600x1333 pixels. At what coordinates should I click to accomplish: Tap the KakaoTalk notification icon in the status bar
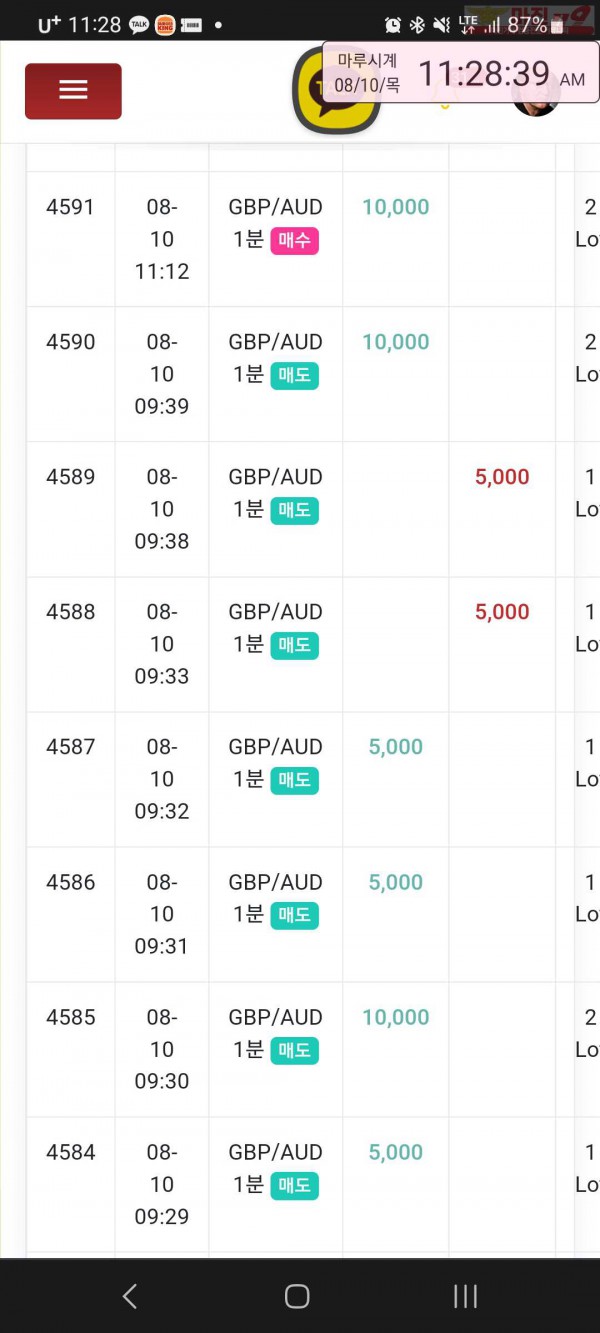(x=139, y=25)
